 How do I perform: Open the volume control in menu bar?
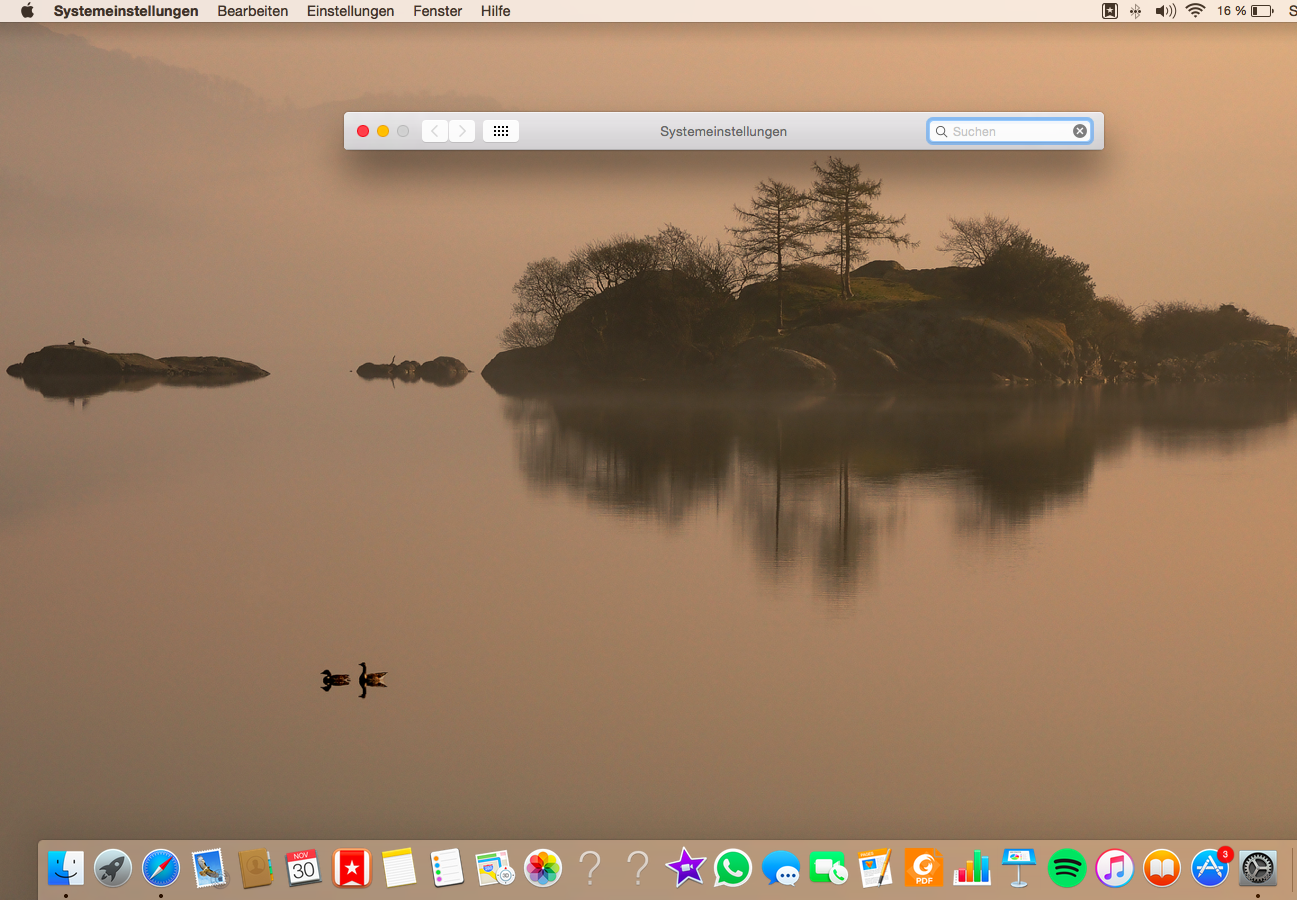(x=1165, y=11)
